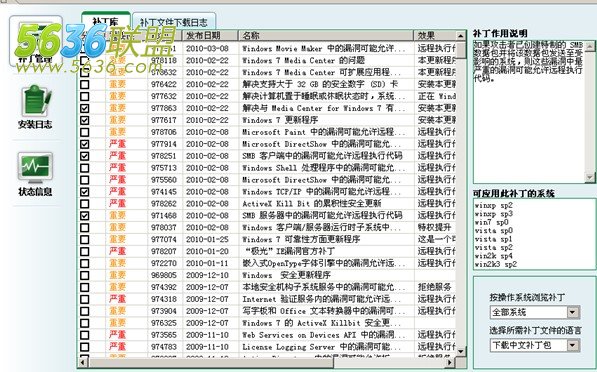
Task: Select win2k sp4 in applicable systems list
Action: [493, 256]
